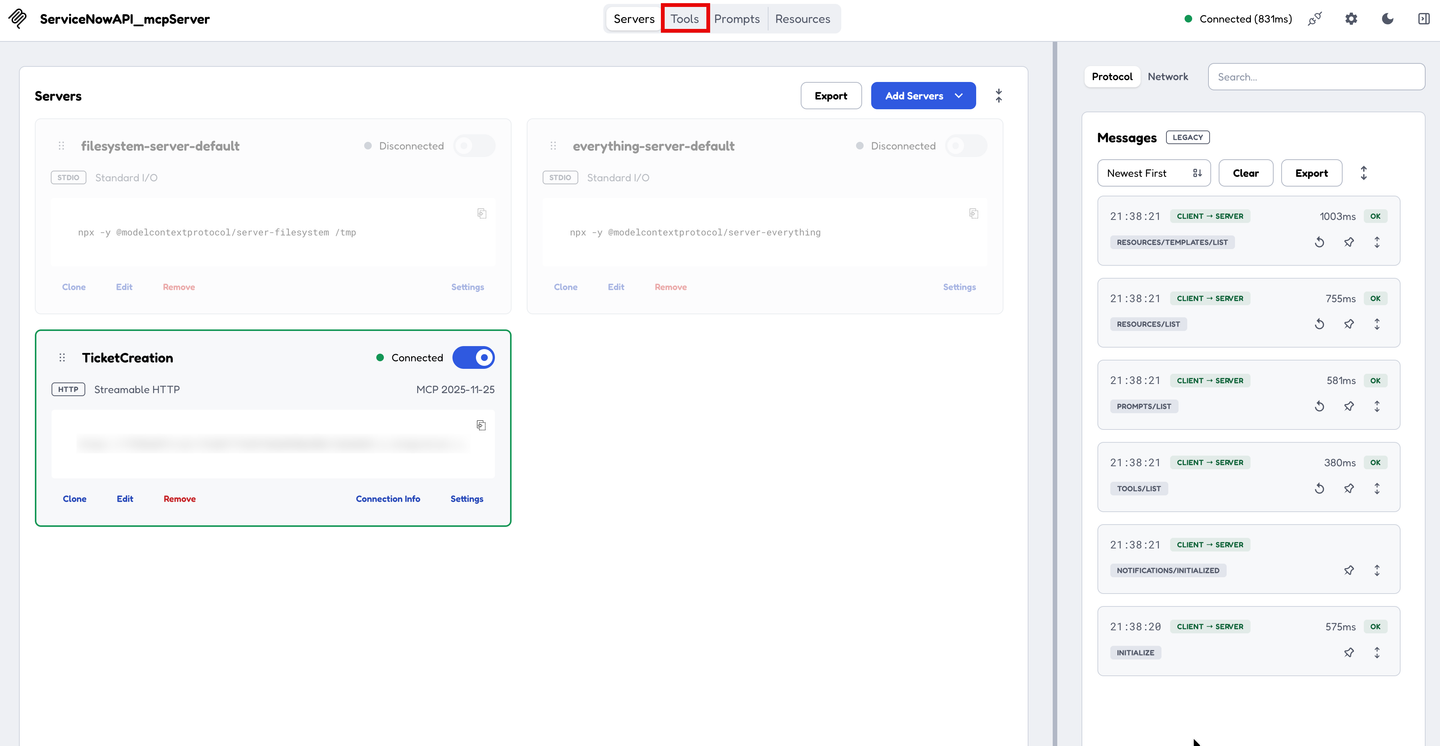Expand the INITIALIZE message details
1440x746 pixels.
click(x=1377, y=653)
